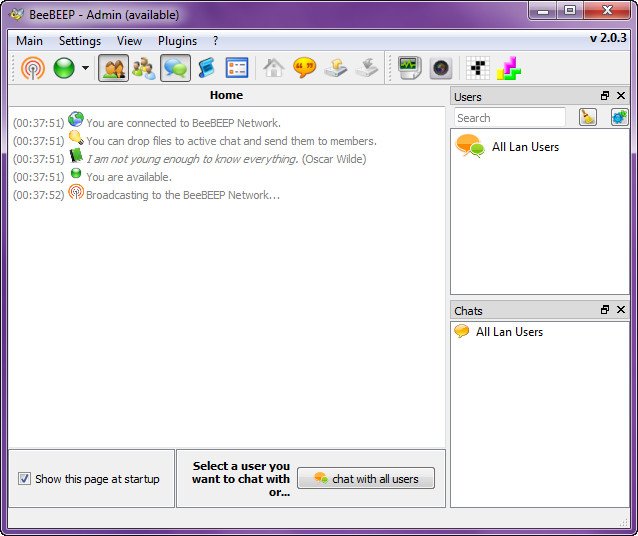
Task: Click 'You are connected to BeeBEEP Network.' text
Action: (184, 123)
